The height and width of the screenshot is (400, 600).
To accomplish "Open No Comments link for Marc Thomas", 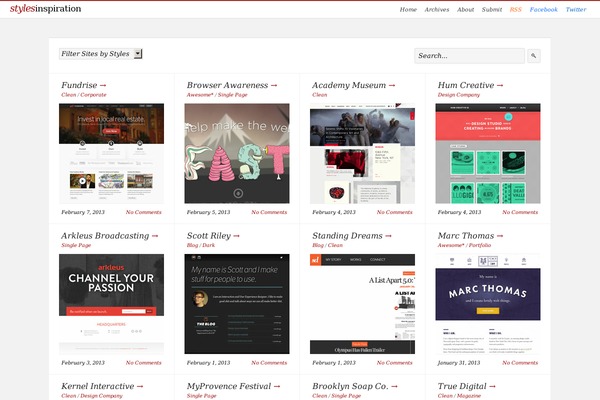I will coord(520,362).
